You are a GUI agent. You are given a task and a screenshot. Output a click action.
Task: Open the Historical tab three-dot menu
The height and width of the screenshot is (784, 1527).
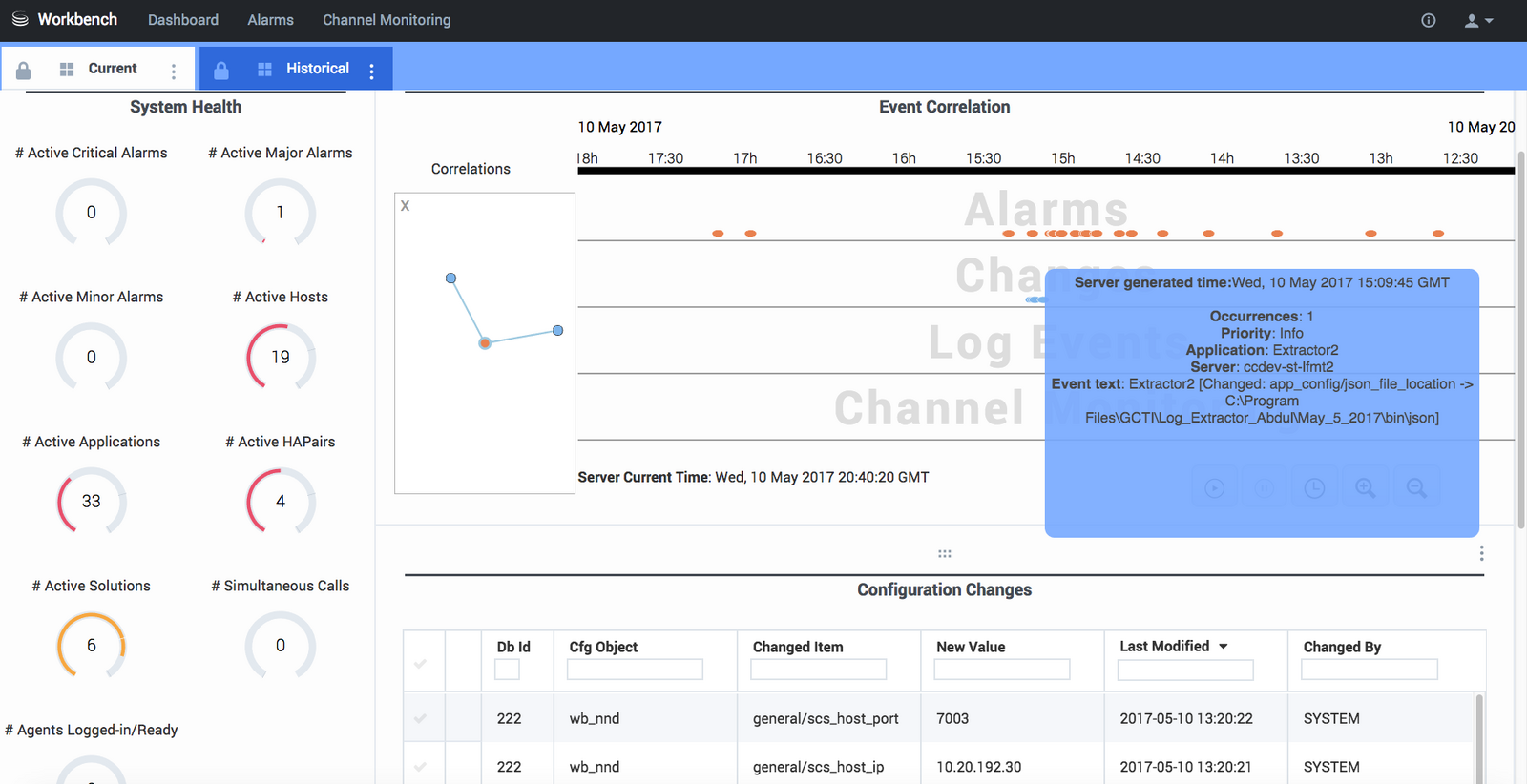click(372, 71)
